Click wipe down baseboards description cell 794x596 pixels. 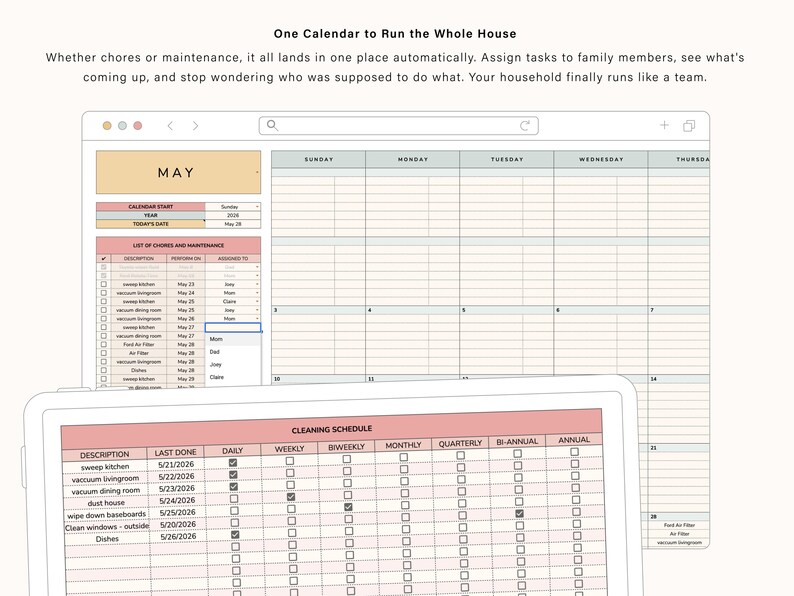tap(106, 515)
